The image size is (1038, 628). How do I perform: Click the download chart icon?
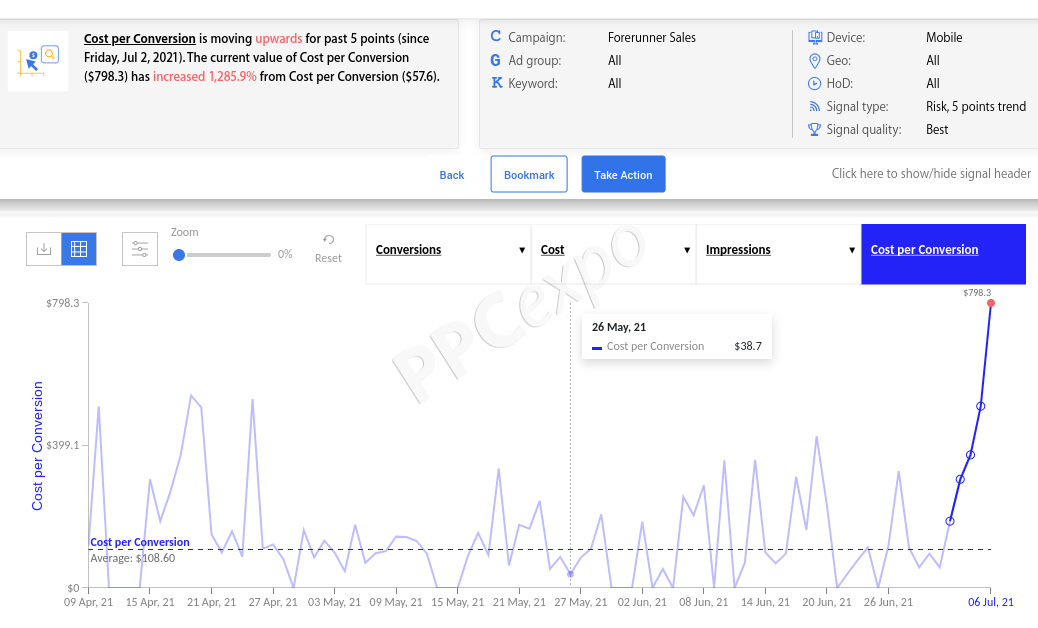point(44,249)
